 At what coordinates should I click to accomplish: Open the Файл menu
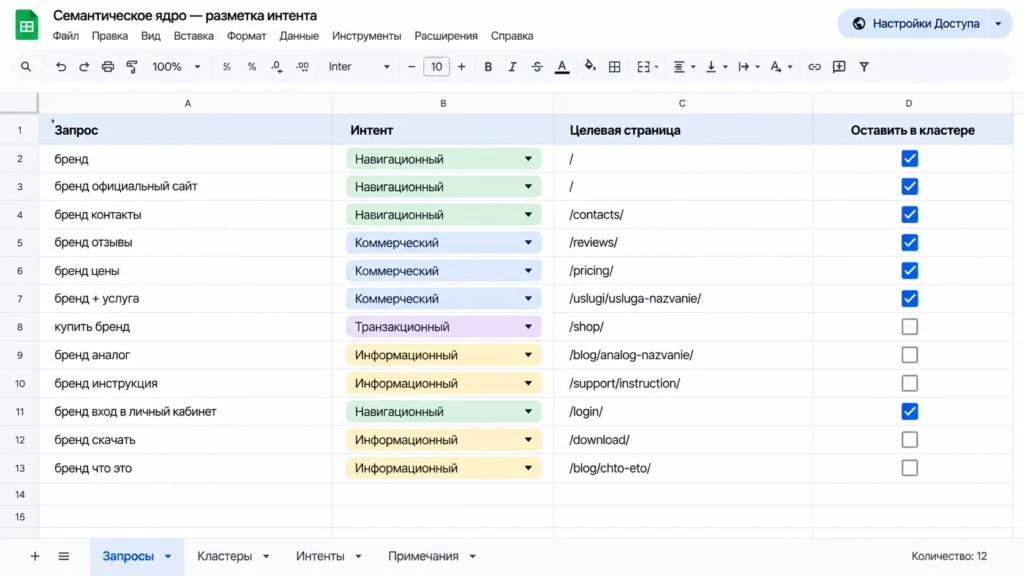(65, 36)
